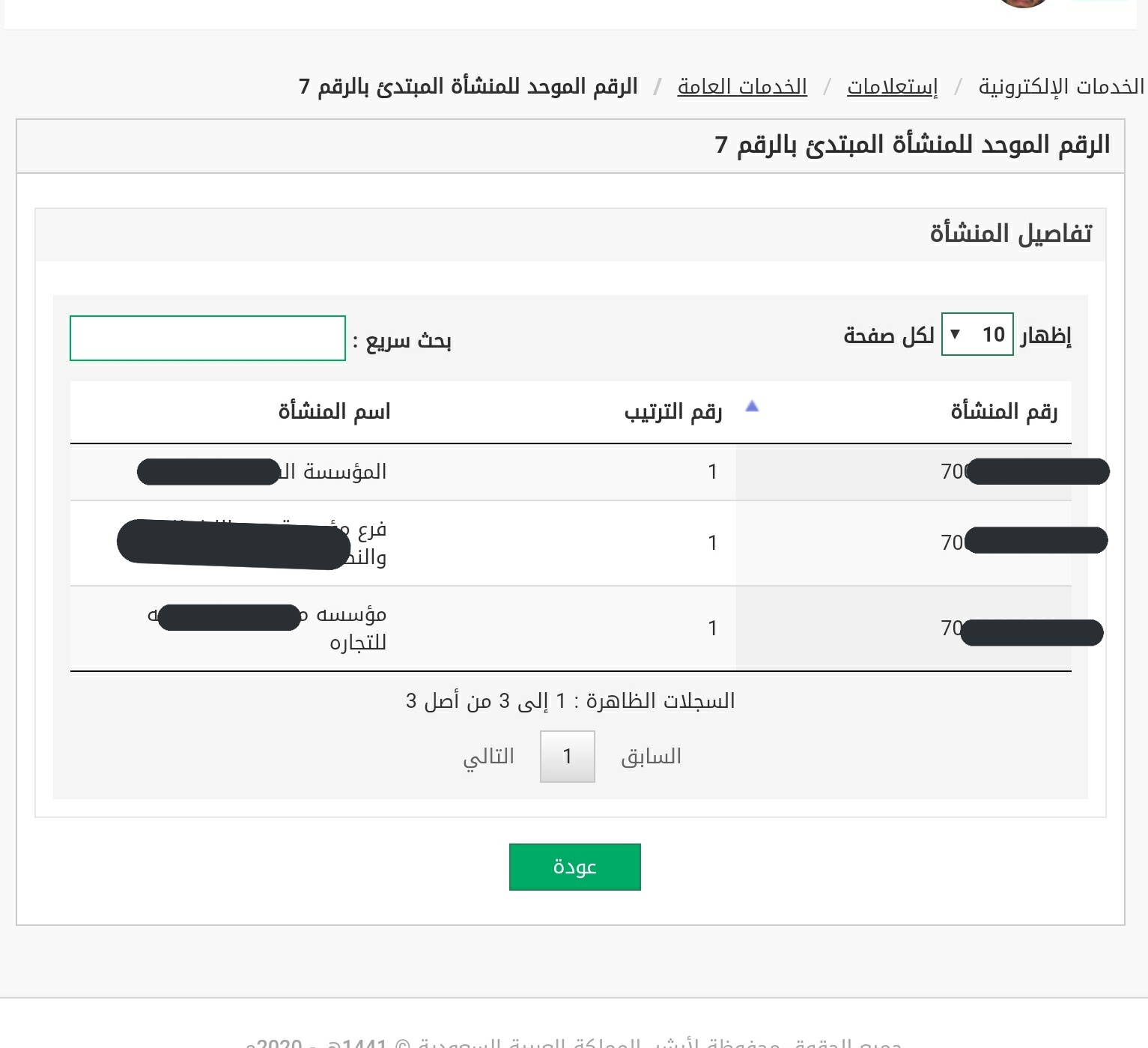Click the السجلات الظاهرة records summary text
This screenshot has width=1148, height=1048.
pos(571,701)
